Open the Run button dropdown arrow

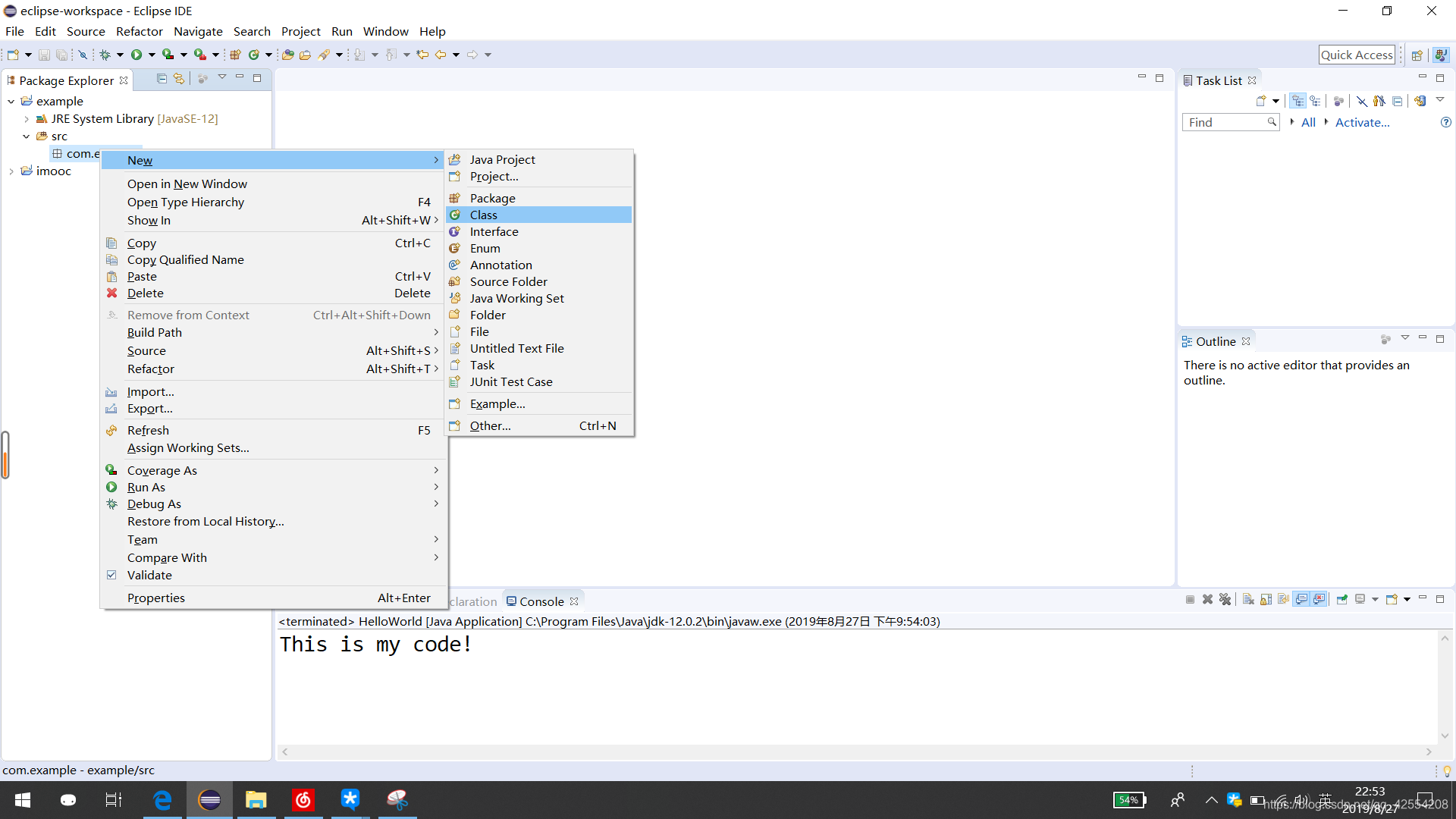(x=152, y=55)
